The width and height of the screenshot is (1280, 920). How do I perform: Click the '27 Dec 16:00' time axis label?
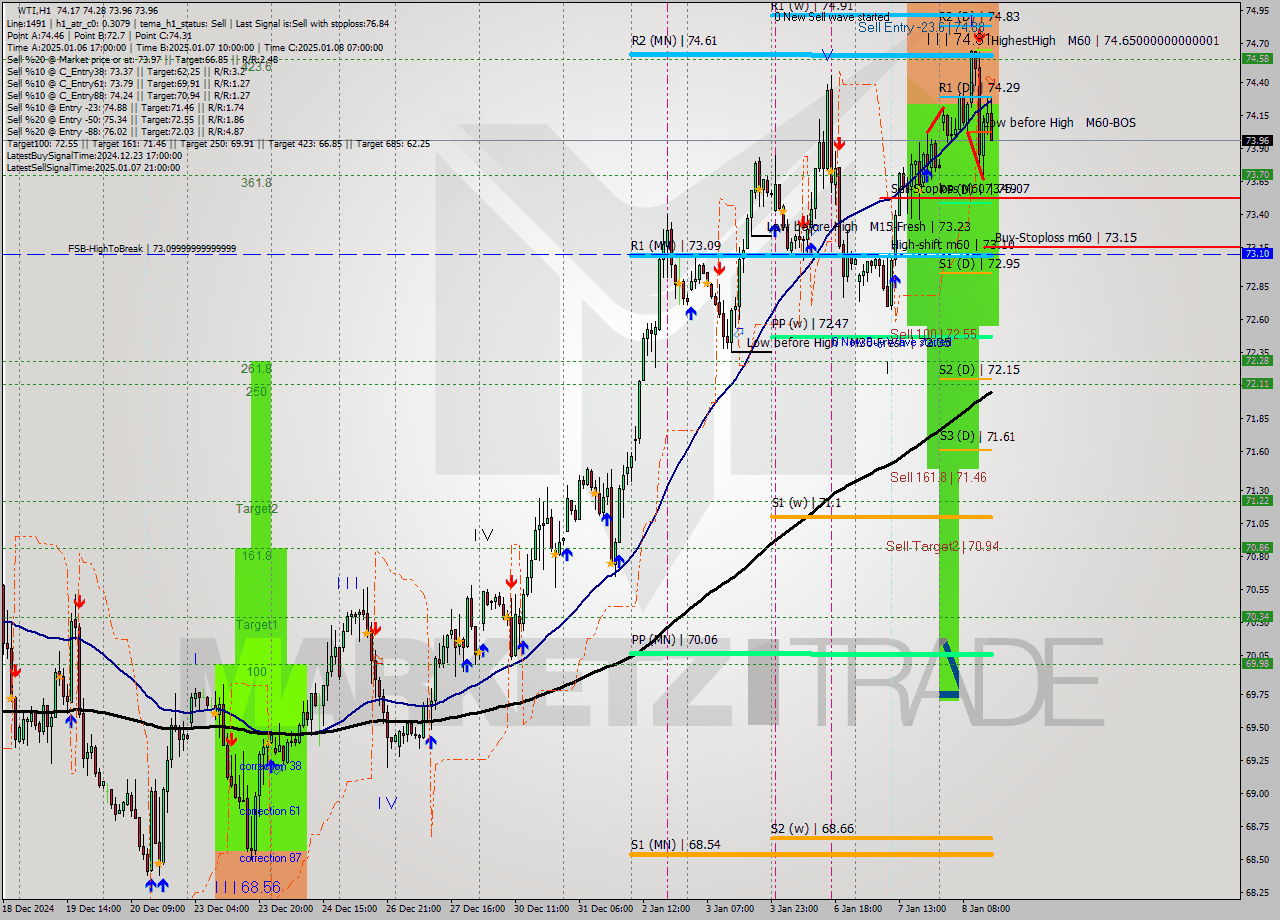click(478, 909)
